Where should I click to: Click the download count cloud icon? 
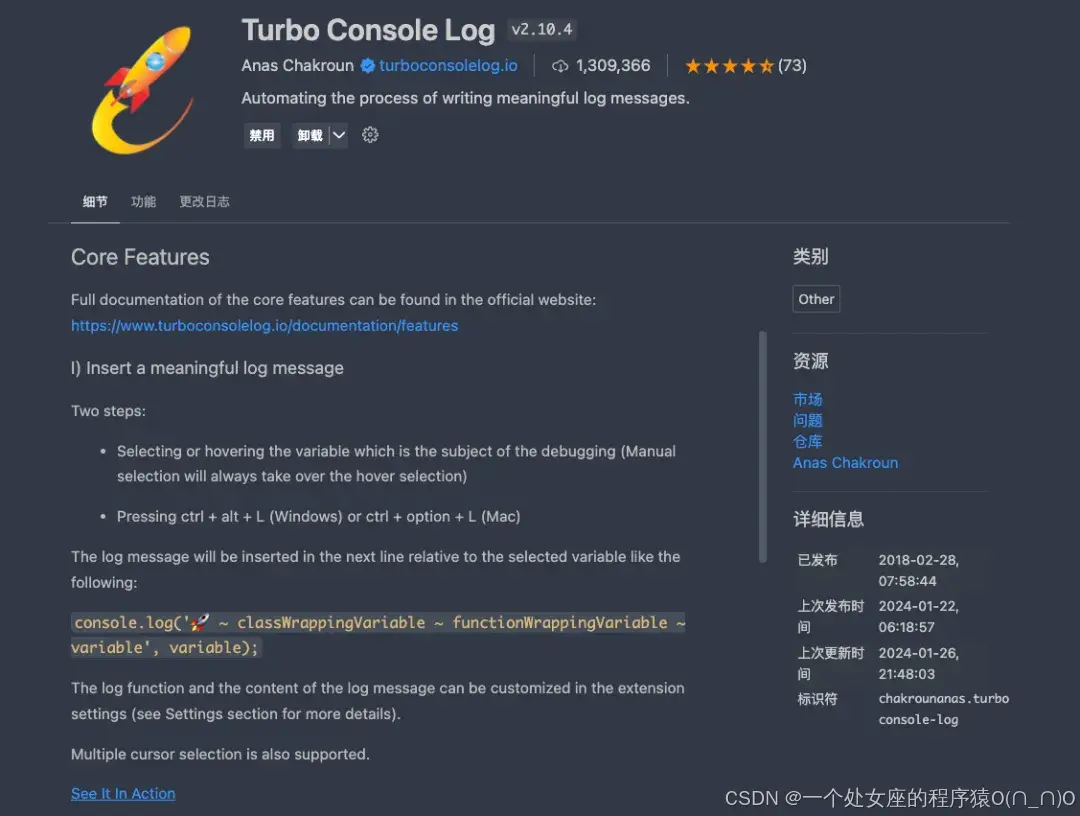(x=560, y=66)
